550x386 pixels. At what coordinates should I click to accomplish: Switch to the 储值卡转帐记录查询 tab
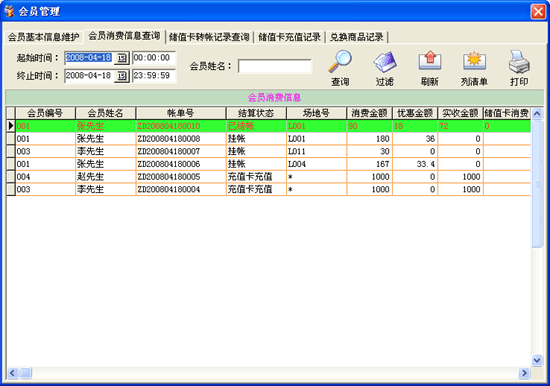click(209, 37)
